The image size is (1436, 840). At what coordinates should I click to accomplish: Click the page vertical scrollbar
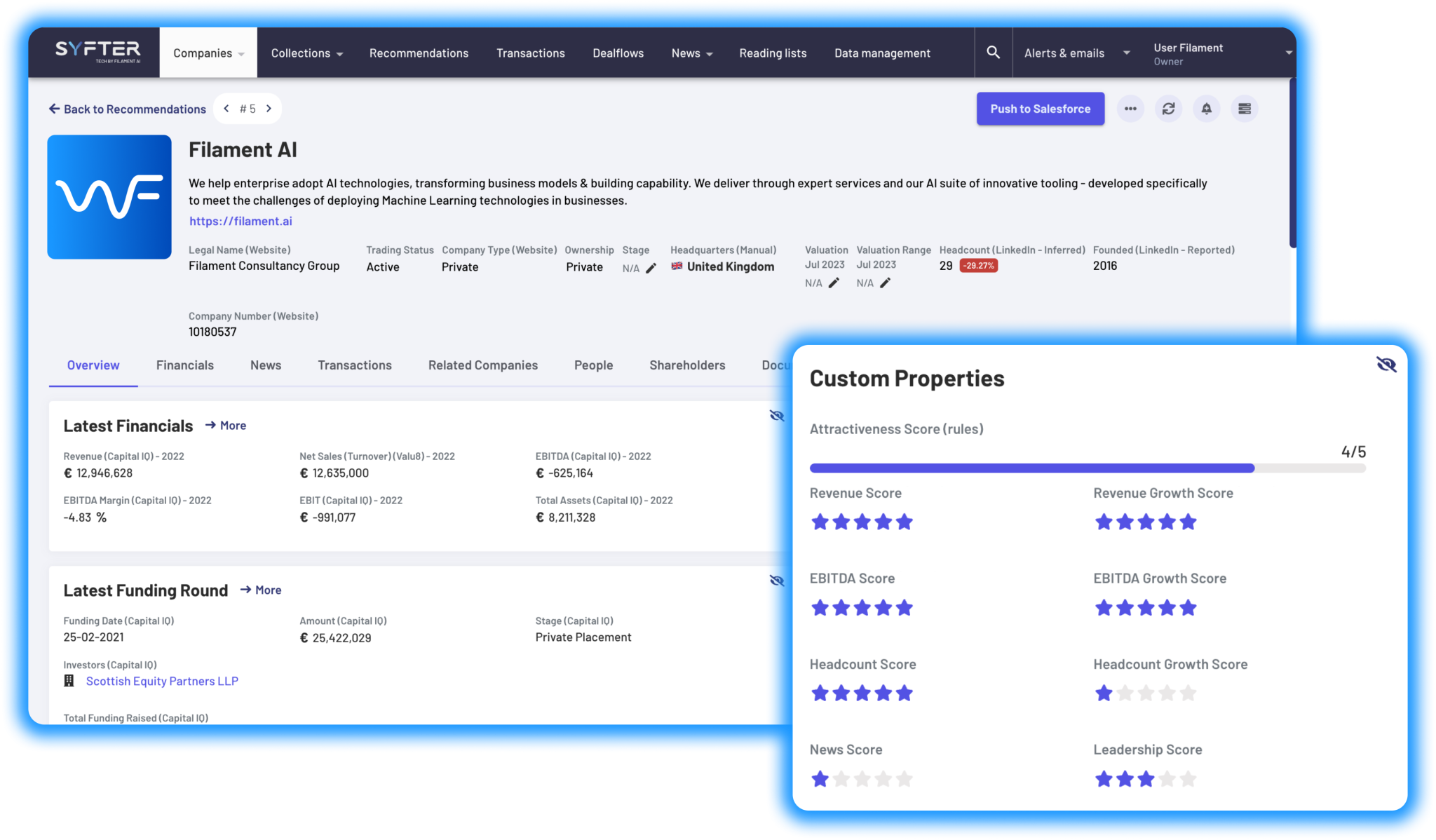click(x=1292, y=163)
